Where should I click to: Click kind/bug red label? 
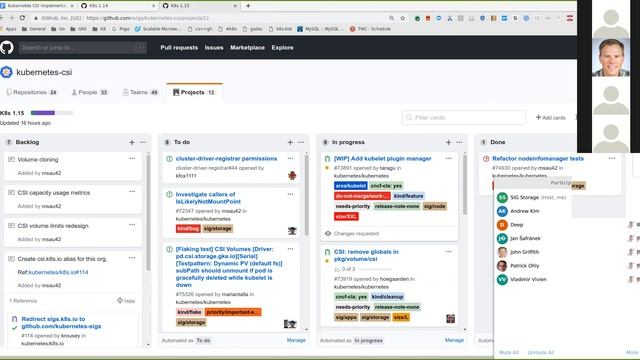pos(188,229)
